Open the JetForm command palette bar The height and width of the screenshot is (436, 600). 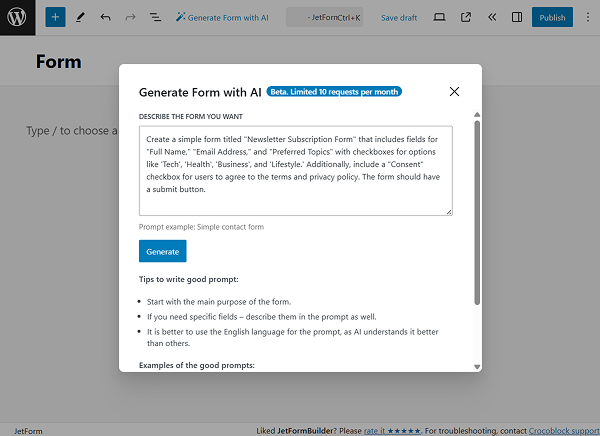pyautogui.click(x=324, y=17)
